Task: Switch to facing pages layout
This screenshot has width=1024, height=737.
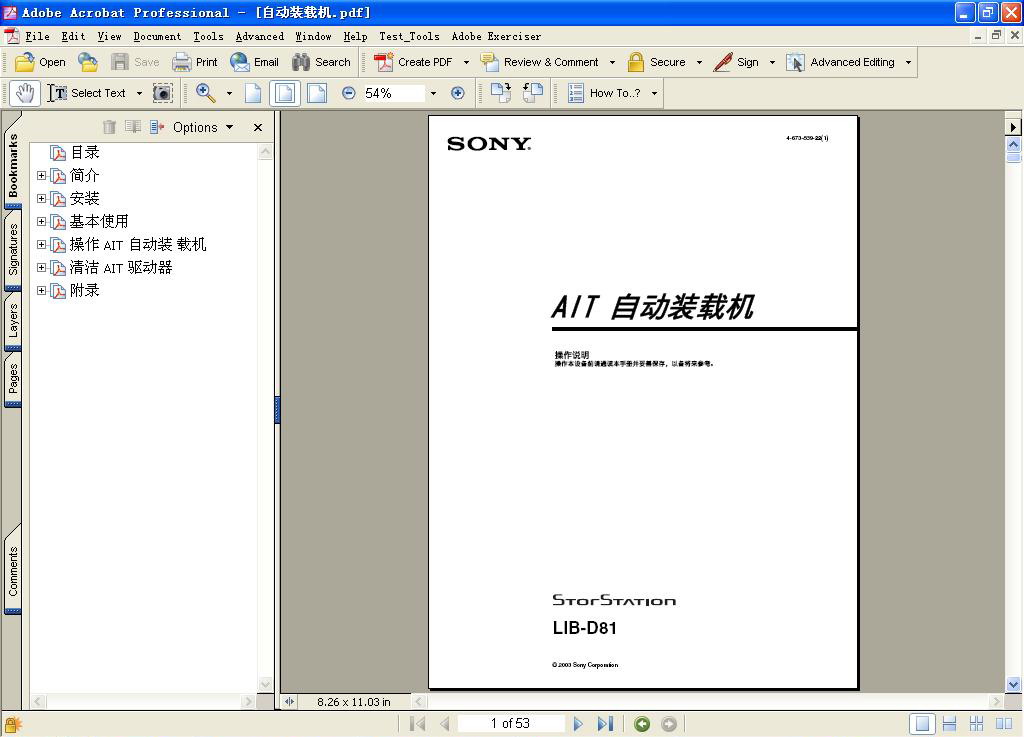Action: [1004, 723]
